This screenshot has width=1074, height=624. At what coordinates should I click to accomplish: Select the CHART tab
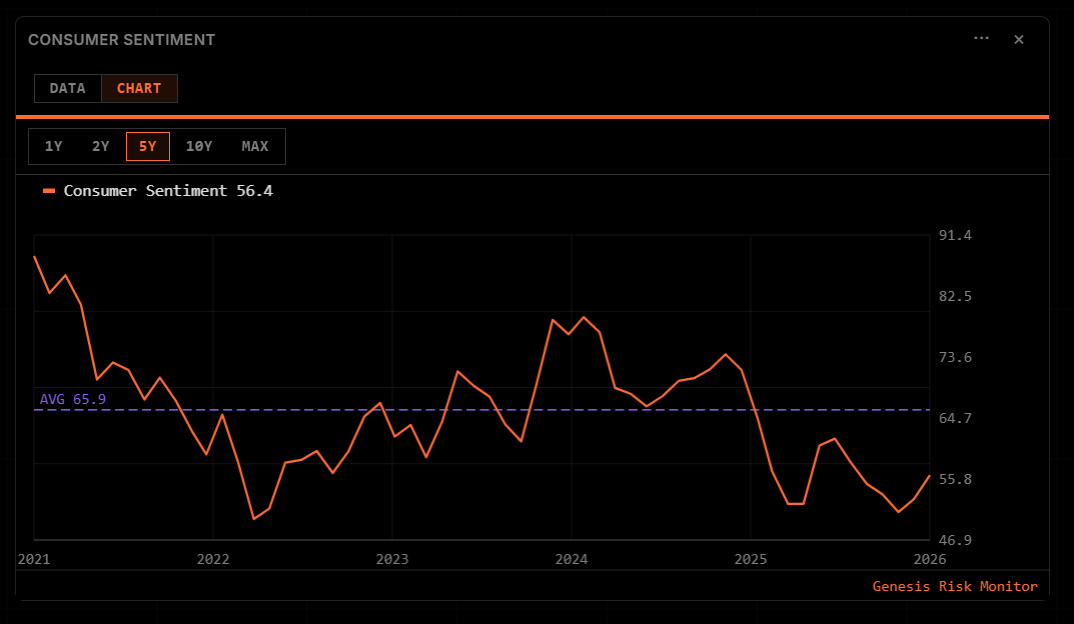click(139, 88)
